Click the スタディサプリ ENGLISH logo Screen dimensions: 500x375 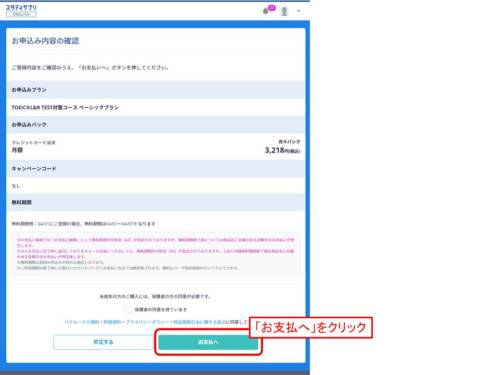[x=21, y=11]
